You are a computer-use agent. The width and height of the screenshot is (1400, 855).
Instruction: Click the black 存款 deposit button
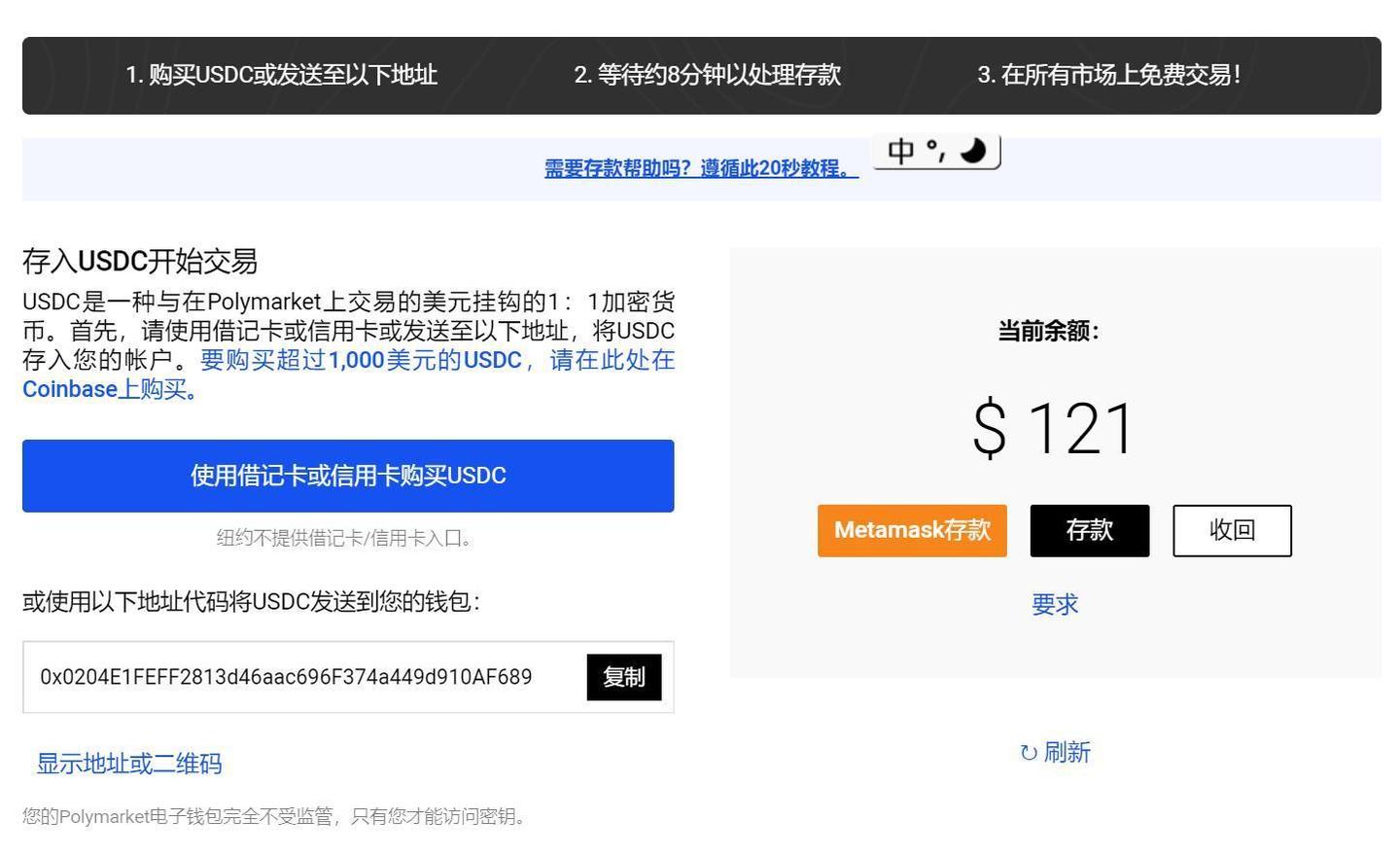[x=1090, y=530]
